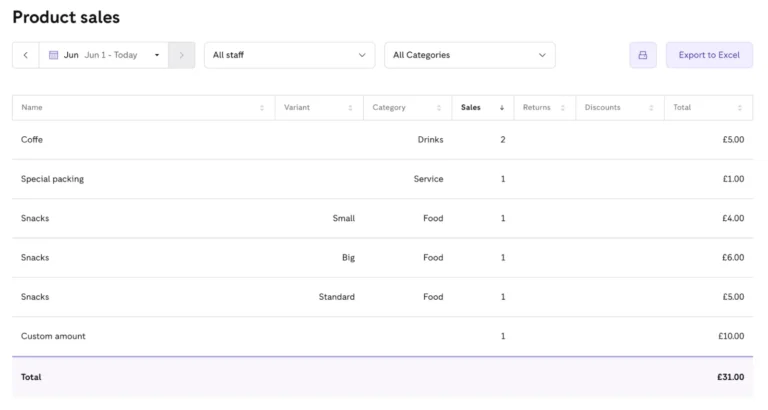Click the Product sales heading
Viewport: 768px width, 410px height.
click(66, 17)
